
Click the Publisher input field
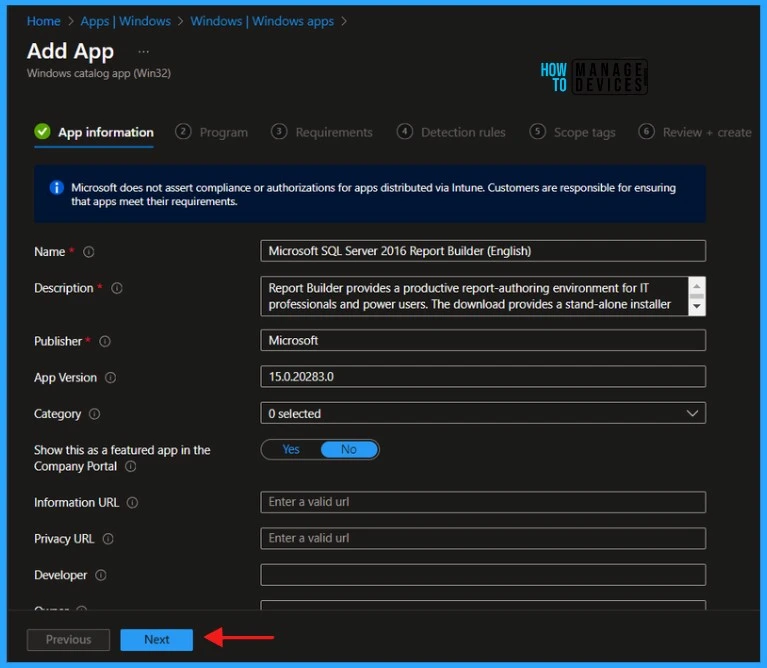[x=483, y=340]
